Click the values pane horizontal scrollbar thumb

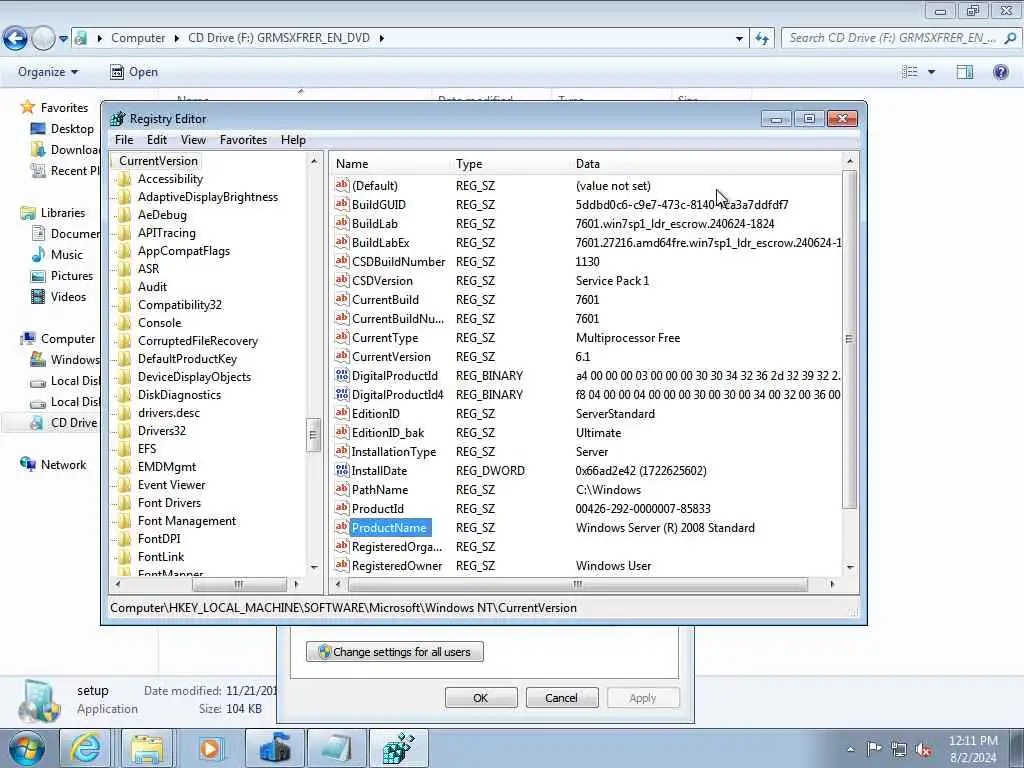[576, 584]
